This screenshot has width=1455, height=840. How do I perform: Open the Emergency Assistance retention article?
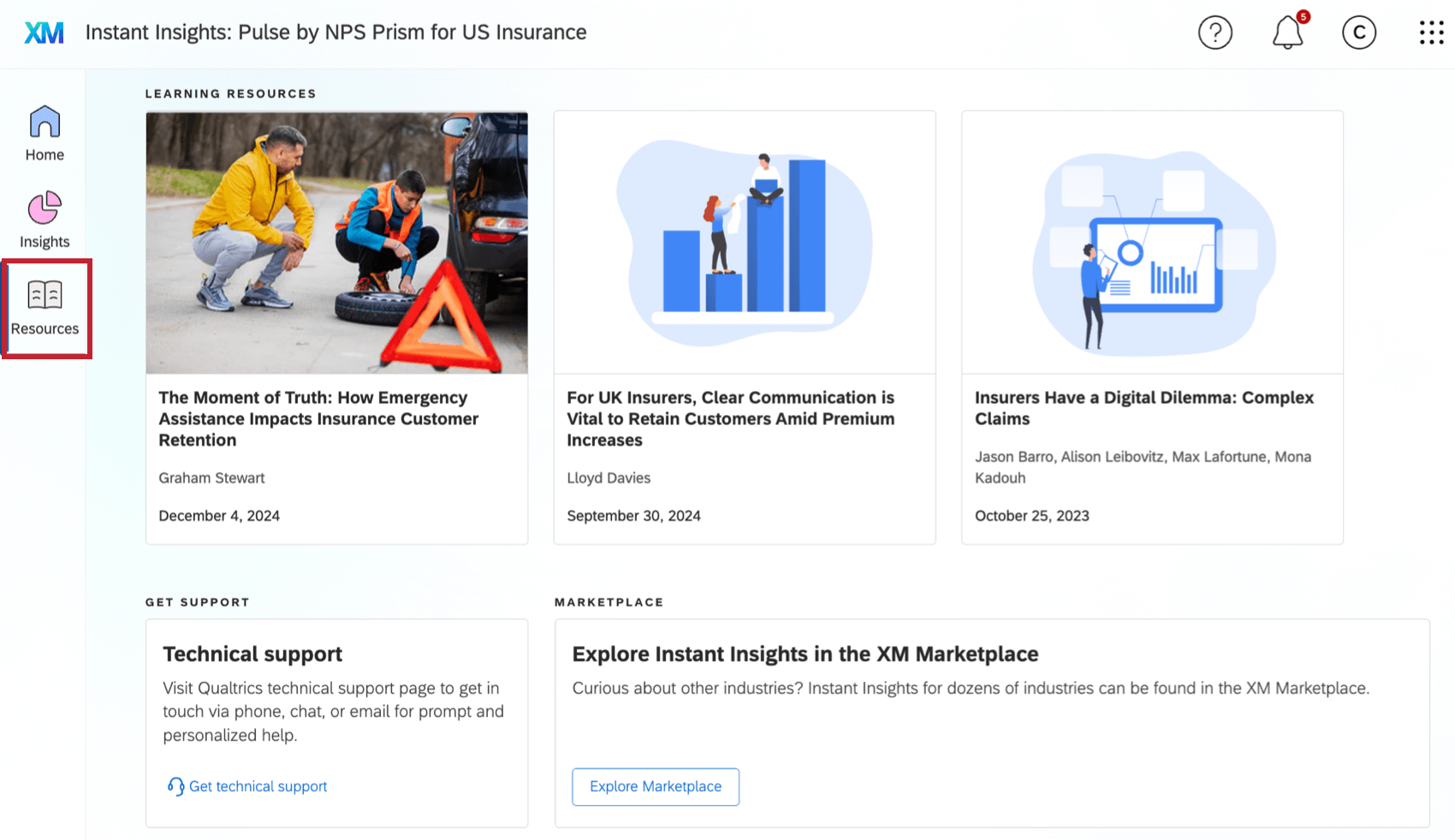318,418
